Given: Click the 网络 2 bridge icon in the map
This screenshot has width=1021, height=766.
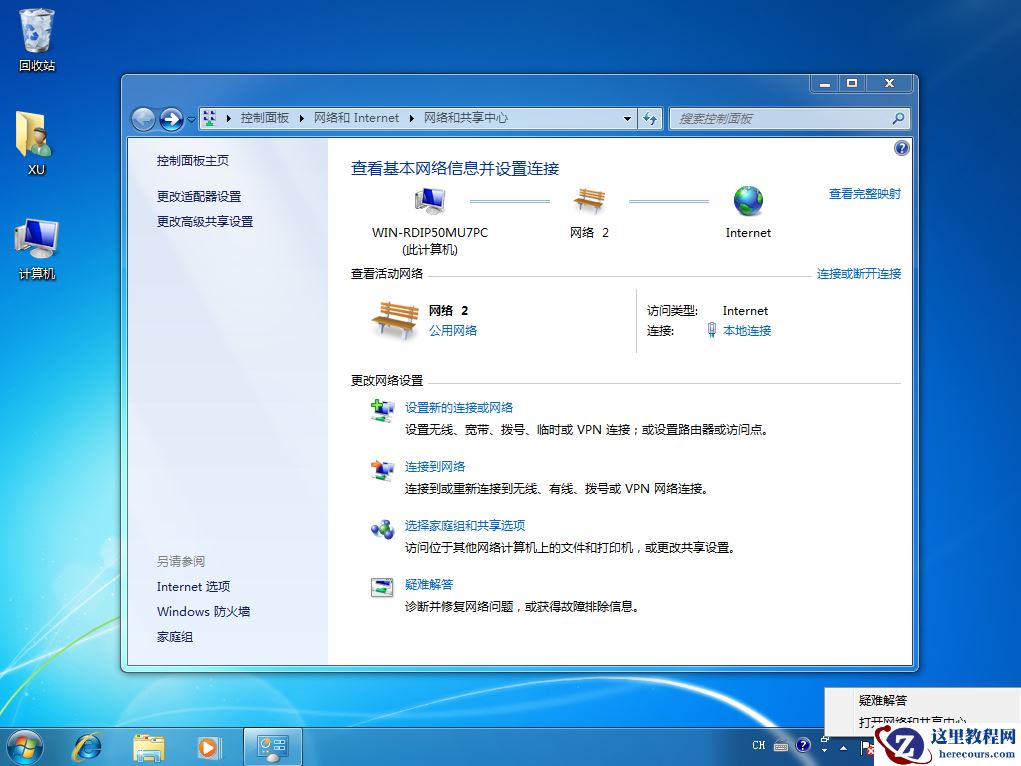Looking at the screenshot, I should (589, 200).
